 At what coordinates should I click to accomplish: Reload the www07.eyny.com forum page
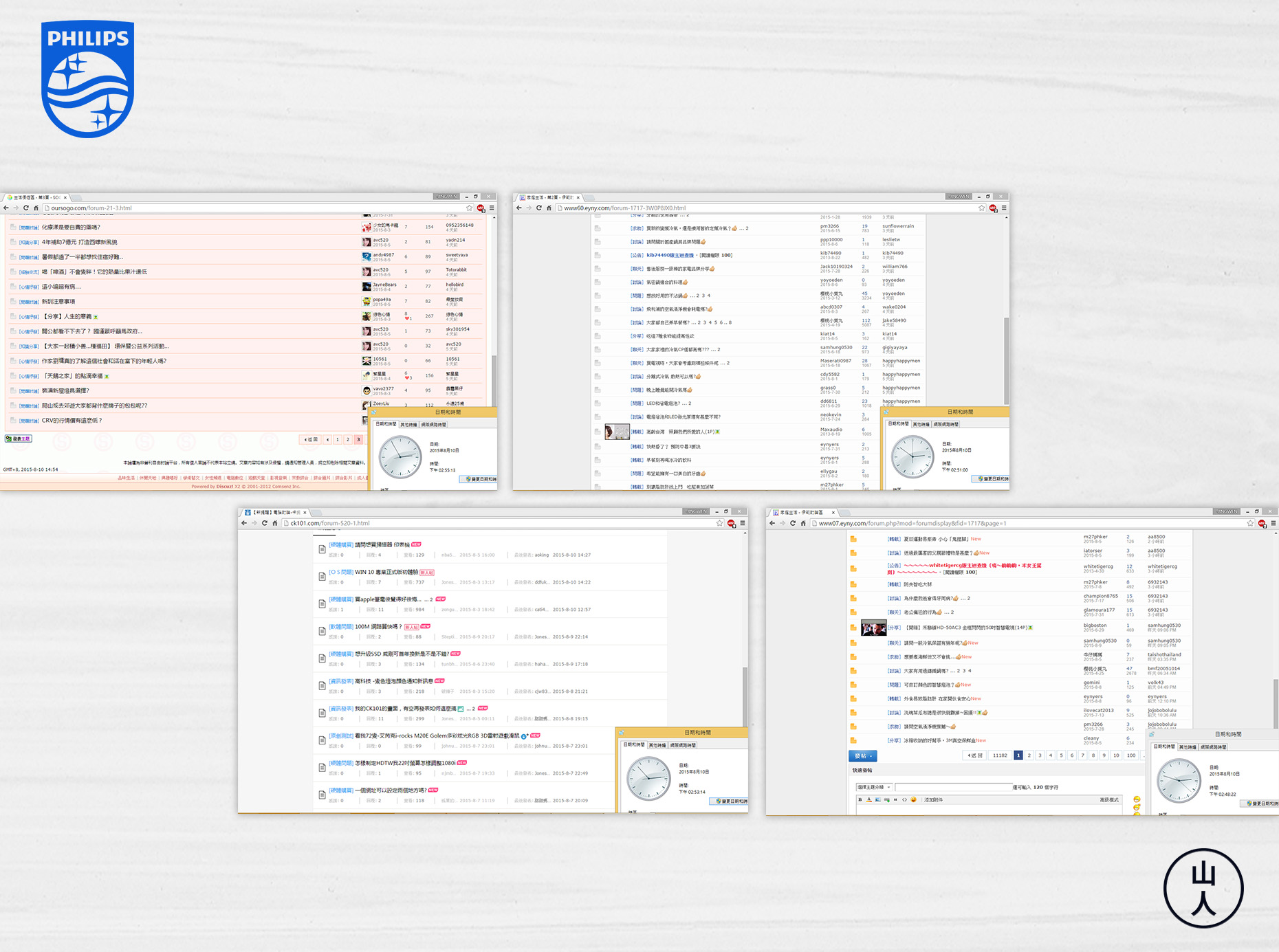coord(792,523)
